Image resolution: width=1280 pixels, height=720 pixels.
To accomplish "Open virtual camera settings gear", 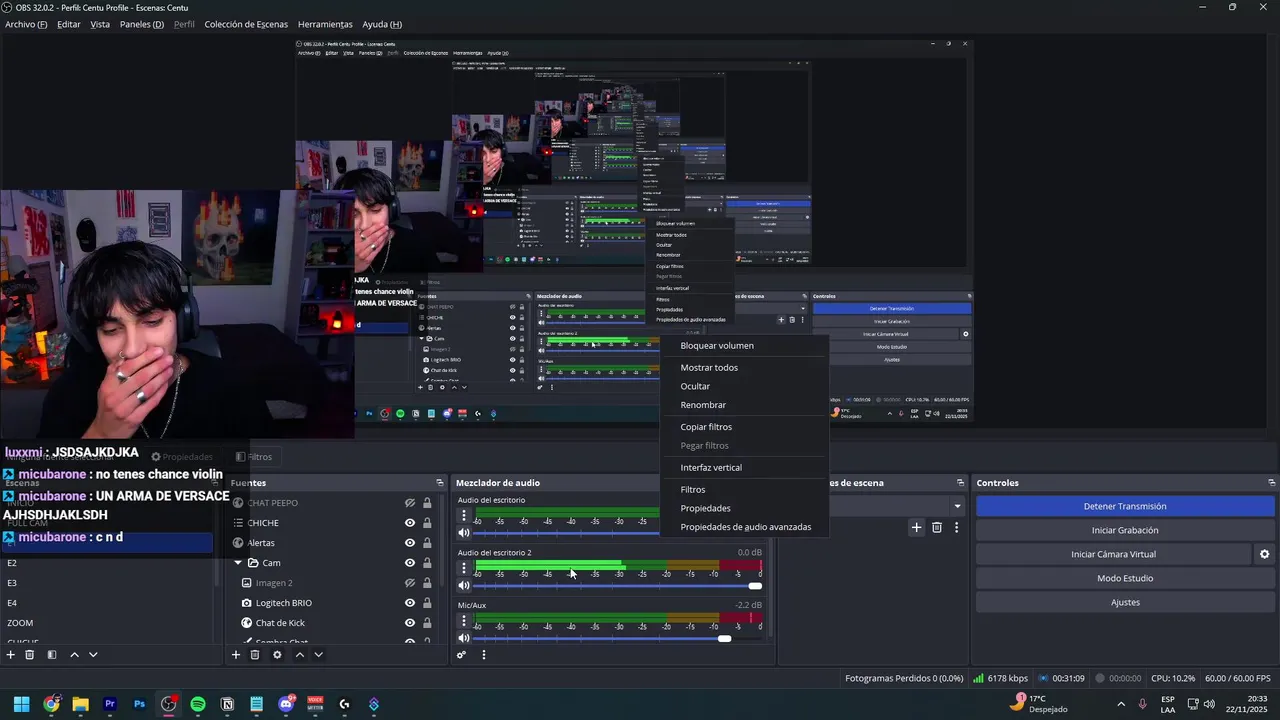I will tap(1264, 554).
